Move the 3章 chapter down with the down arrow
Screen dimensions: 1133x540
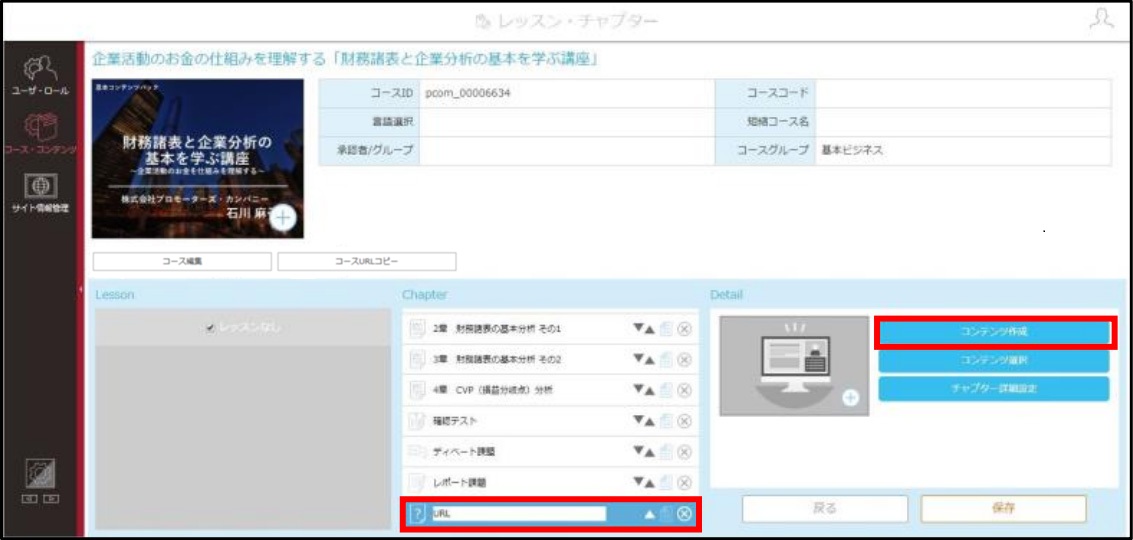[638, 359]
